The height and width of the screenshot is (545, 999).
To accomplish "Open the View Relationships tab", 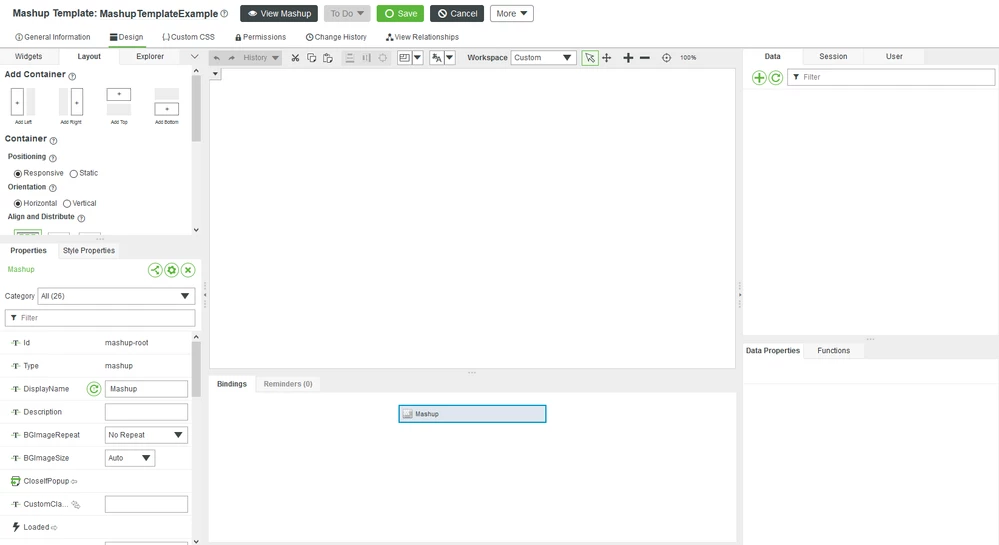I will click(x=422, y=37).
